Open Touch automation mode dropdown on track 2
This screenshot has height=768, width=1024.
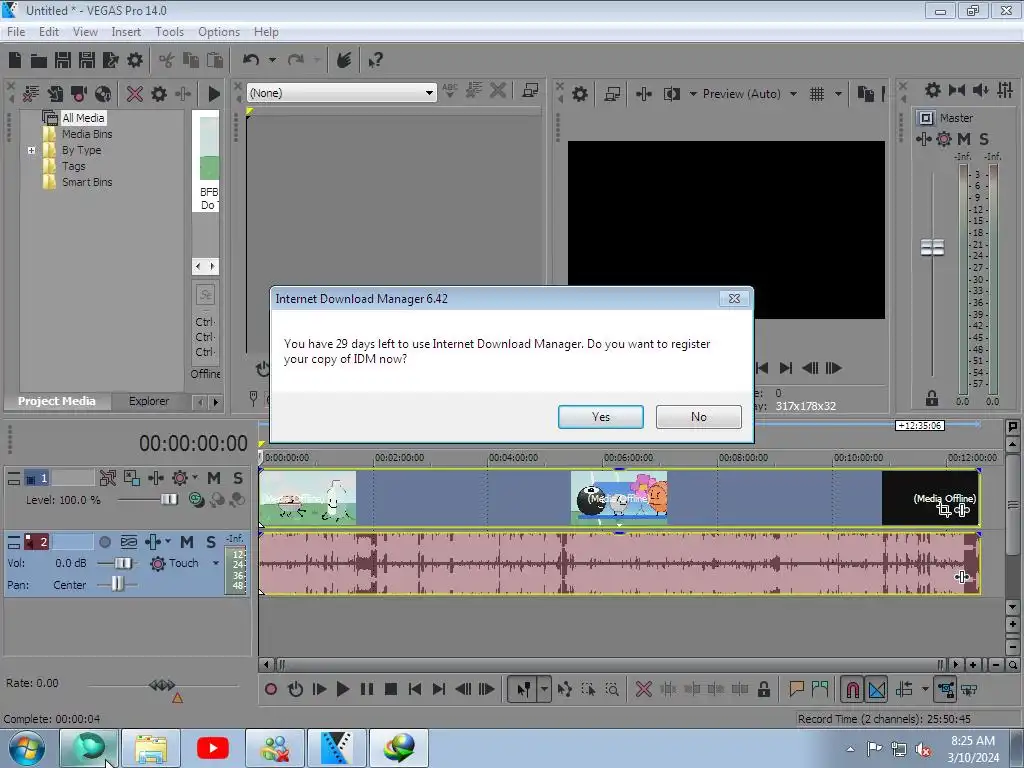coord(216,563)
